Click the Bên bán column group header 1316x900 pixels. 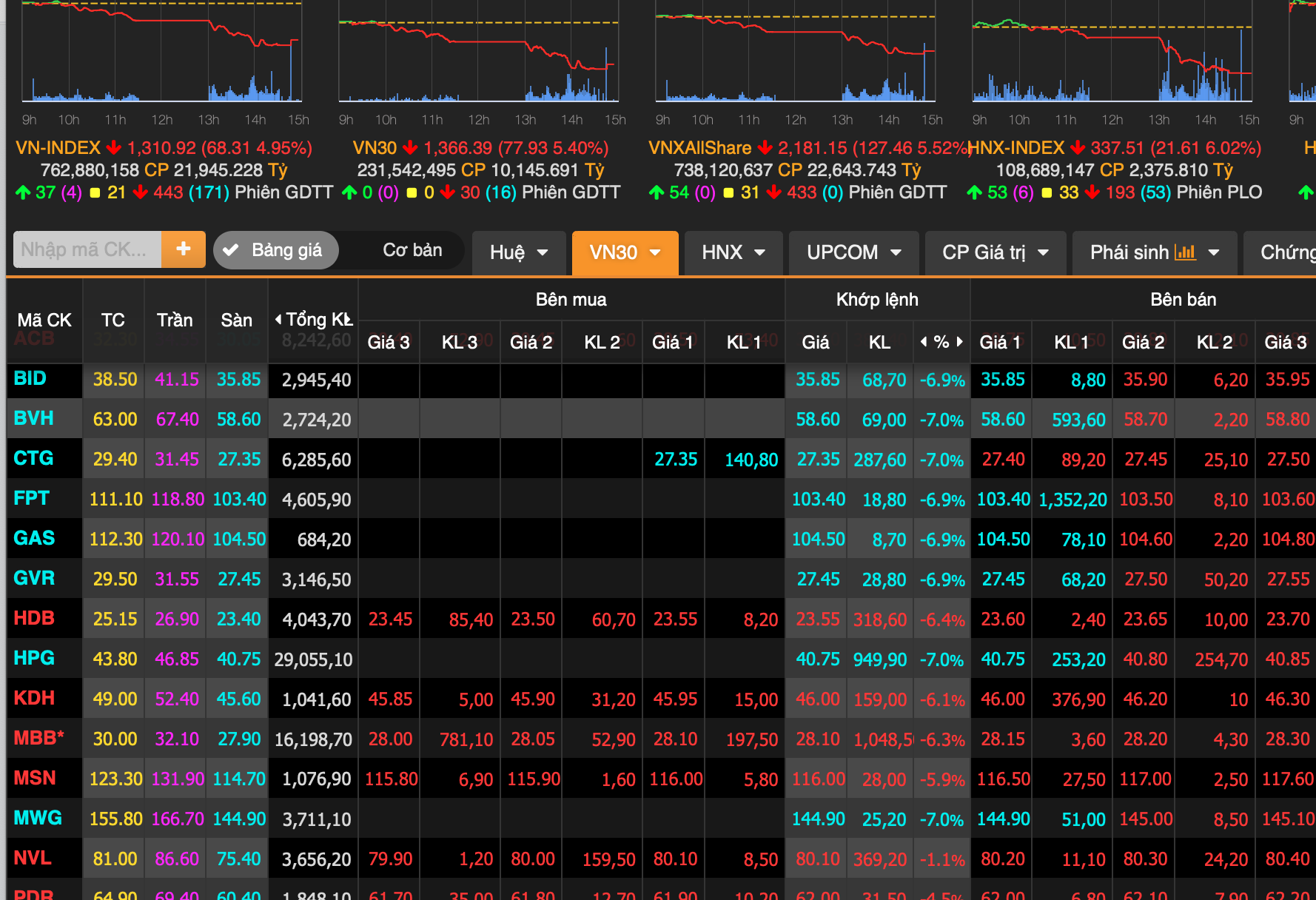1183,300
